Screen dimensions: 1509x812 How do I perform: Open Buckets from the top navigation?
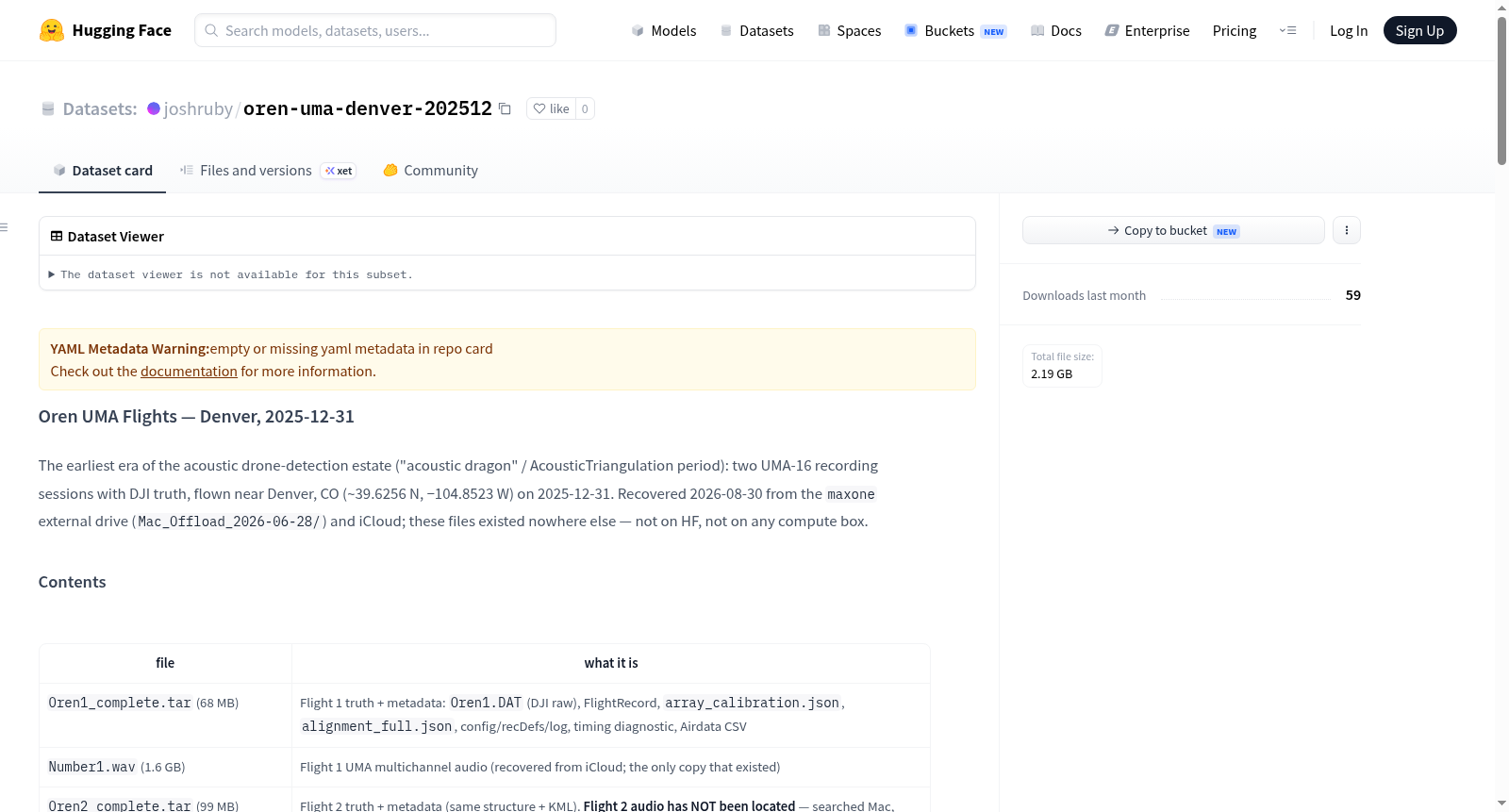(955, 30)
